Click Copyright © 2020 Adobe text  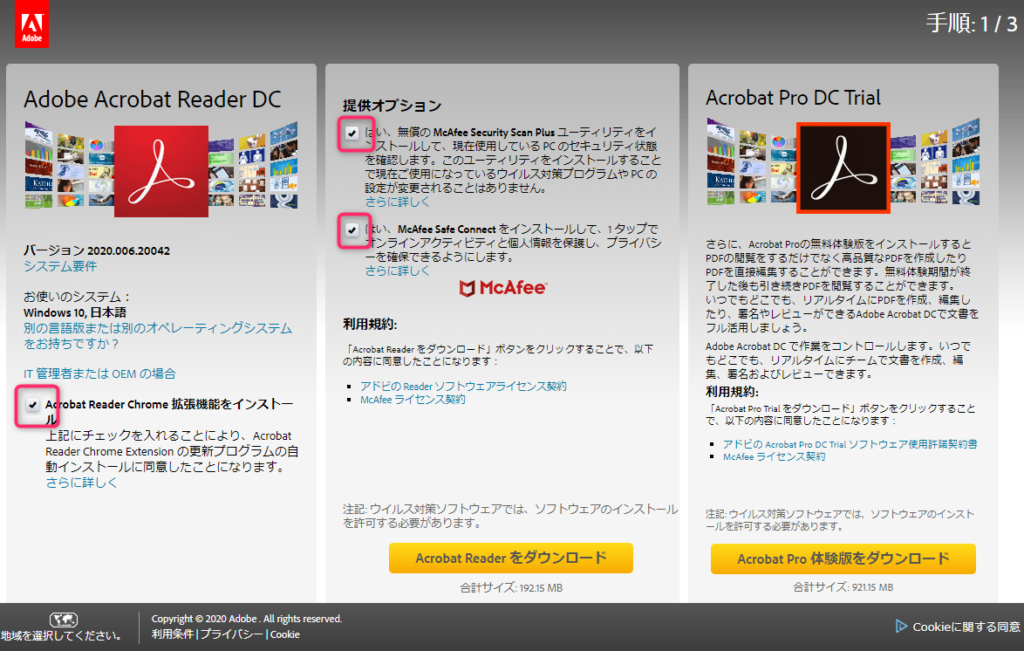(247, 618)
